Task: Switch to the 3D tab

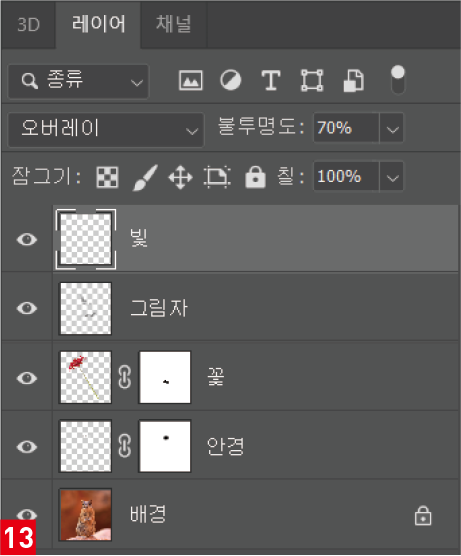Action: point(28,25)
